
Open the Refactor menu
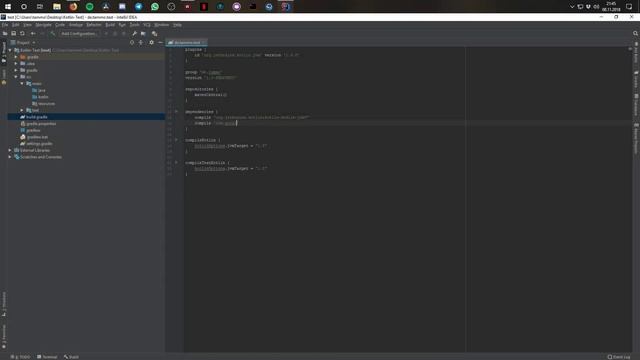pyautogui.click(x=94, y=25)
